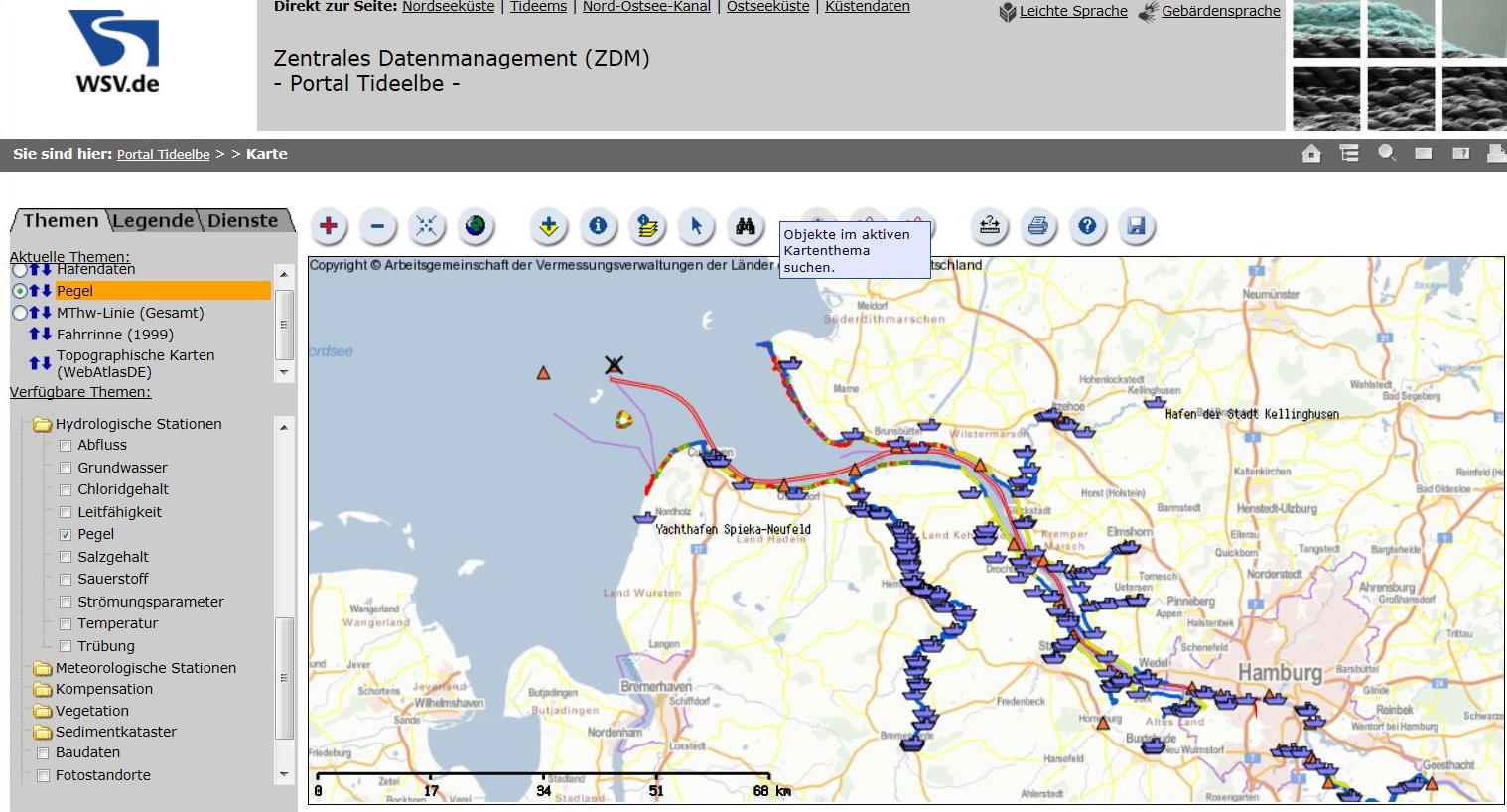Switch to the Legende tab
Image resolution: width=1507 pixels, height=812 pixels.
coord(153,221)
